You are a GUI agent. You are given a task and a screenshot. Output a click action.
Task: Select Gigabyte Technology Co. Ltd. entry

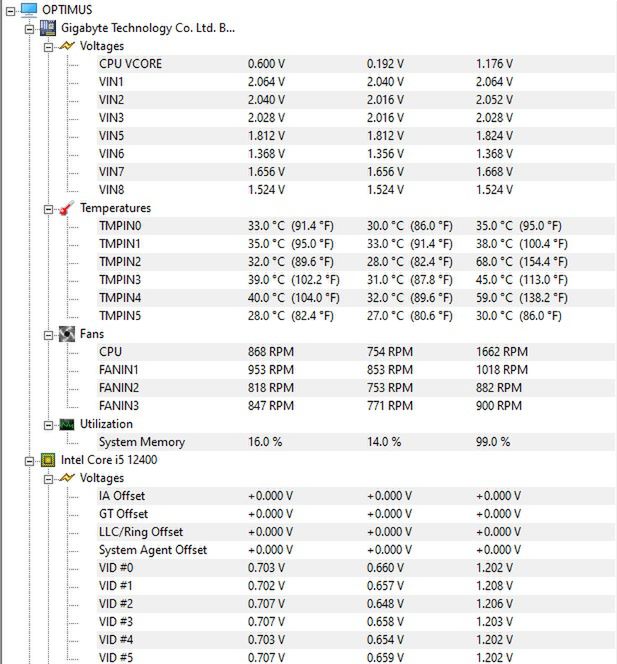click(x=148, y=28)
